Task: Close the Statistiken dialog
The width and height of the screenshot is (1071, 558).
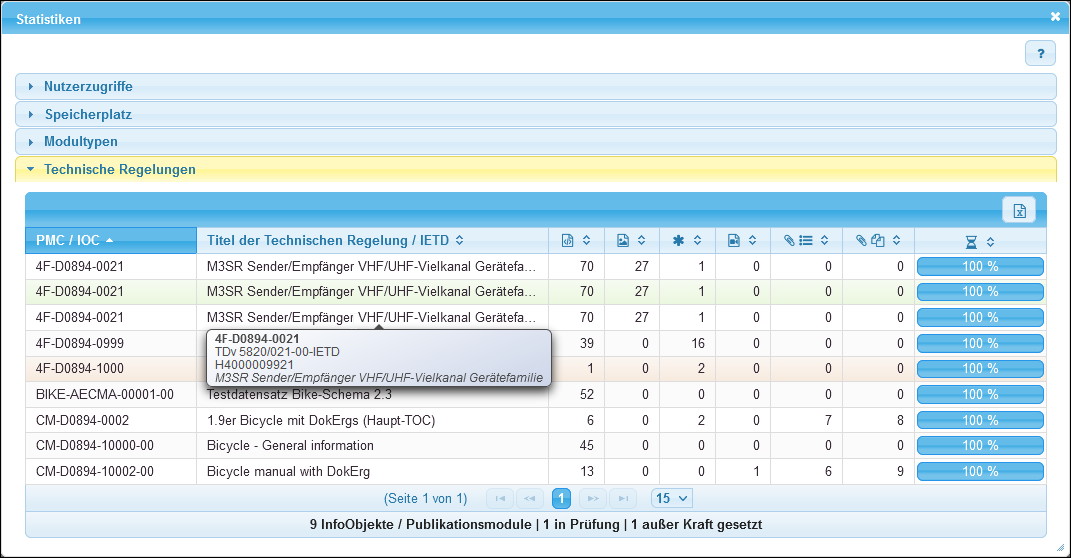Action: pyautogui.click(x=1055, y=16)
